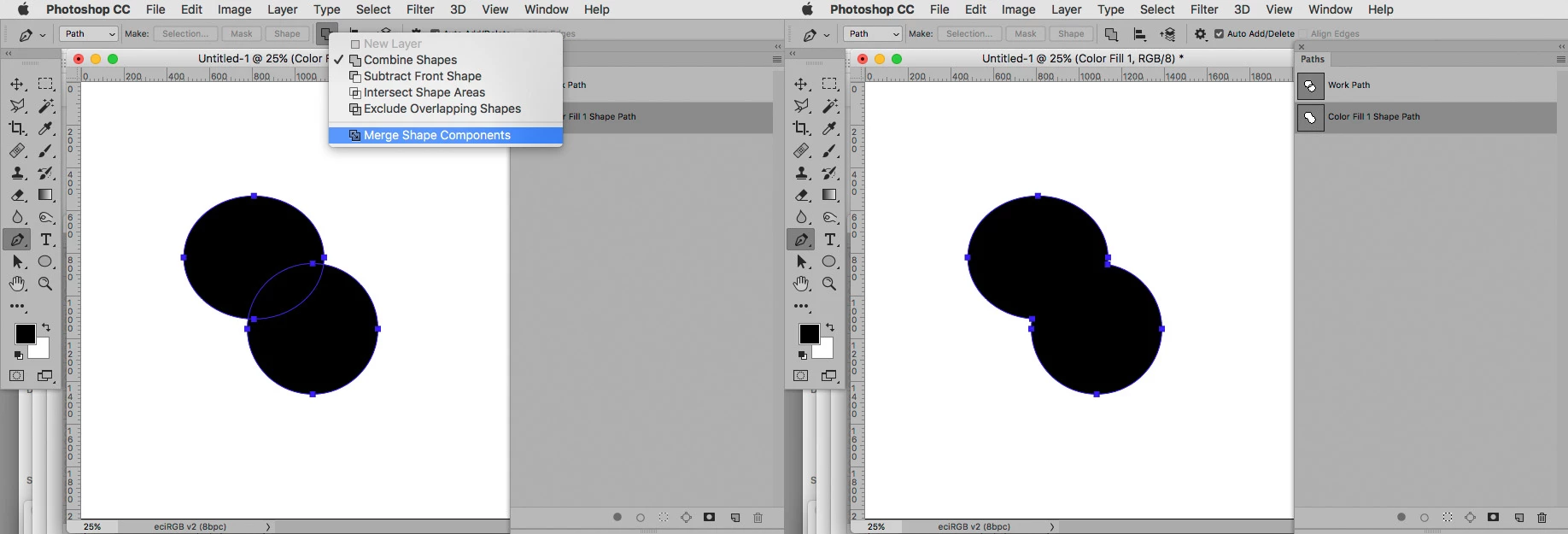1568x534 pixels.
Task: Select Rectangular Marquee tool in left window
Action: click(46, 84)
